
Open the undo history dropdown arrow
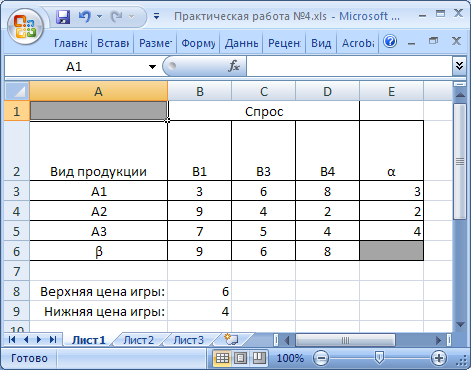[99, 16]
